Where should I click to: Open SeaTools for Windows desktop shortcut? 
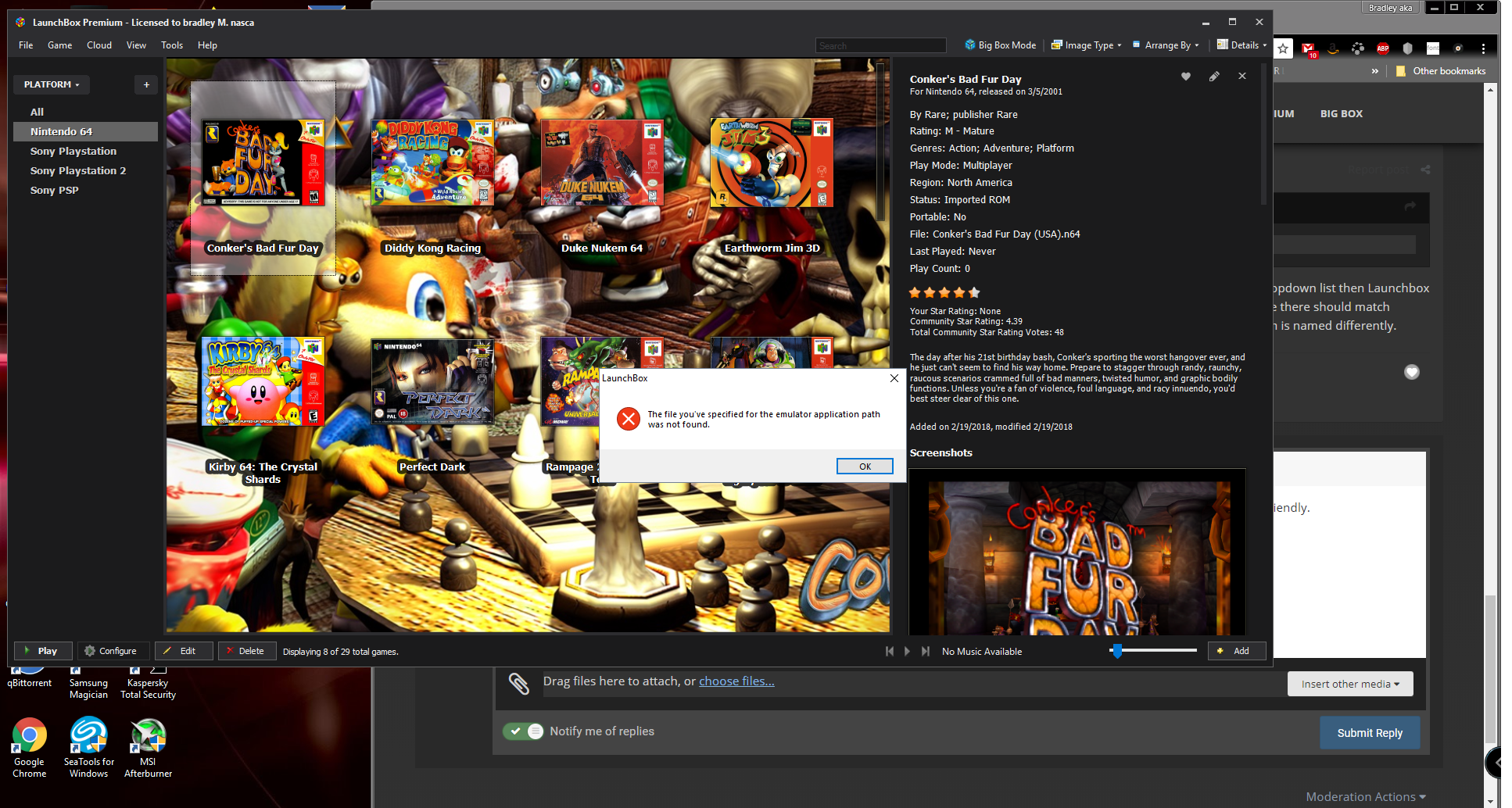click(89, 749)
